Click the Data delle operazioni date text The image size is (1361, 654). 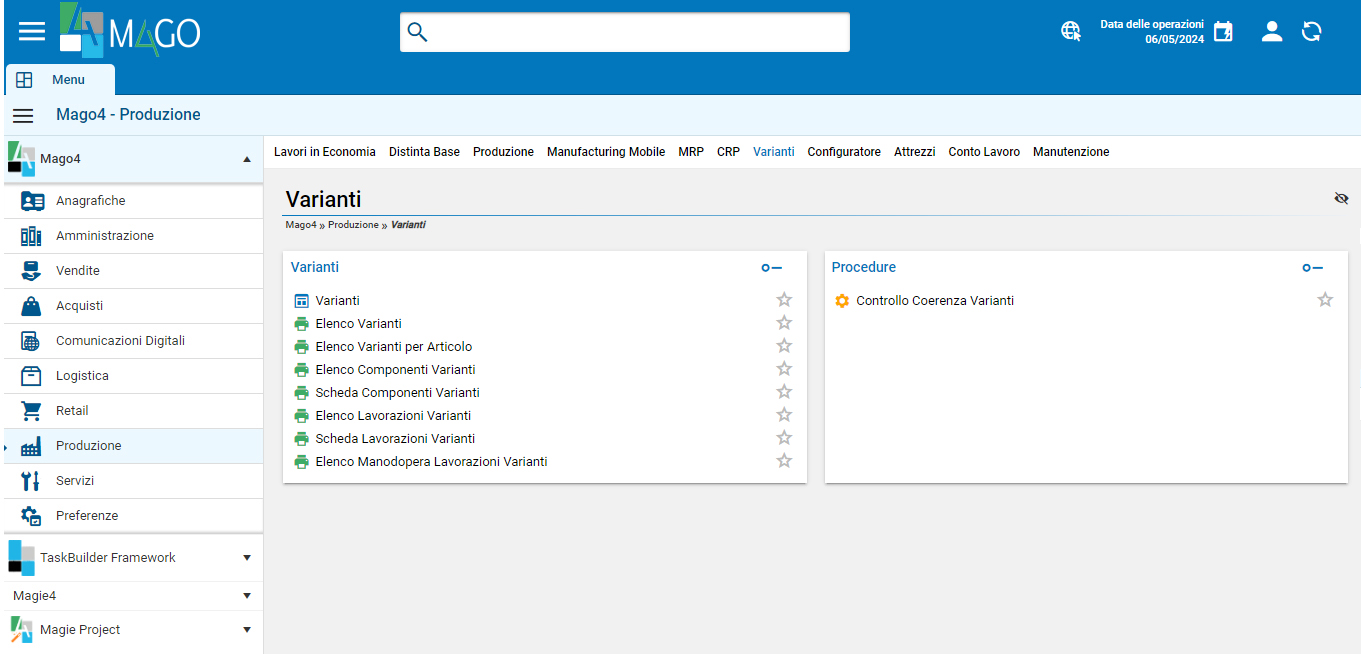point(1152,32)
